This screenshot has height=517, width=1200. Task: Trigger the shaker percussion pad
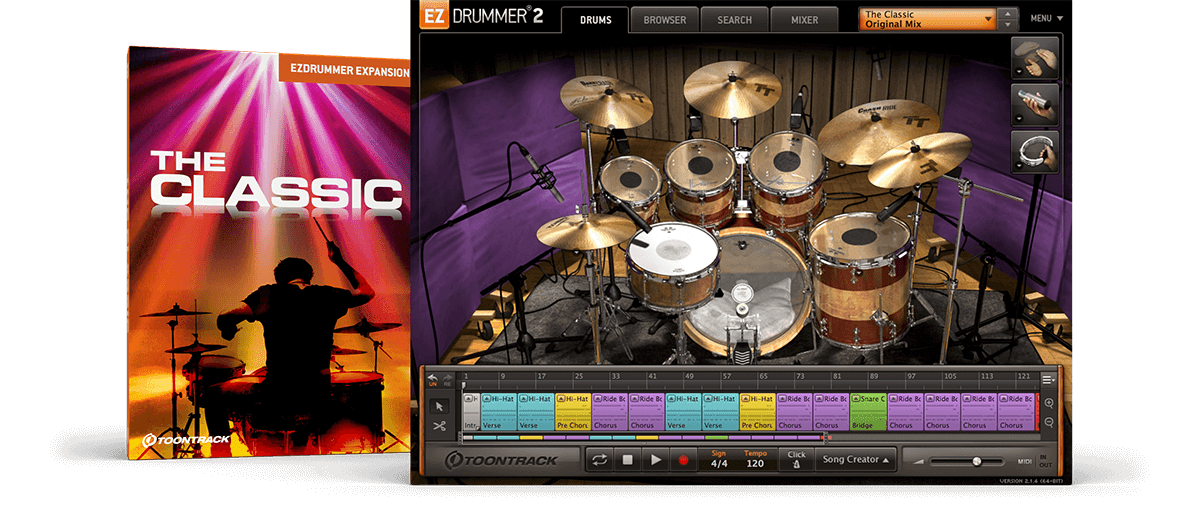[1035, 104]
